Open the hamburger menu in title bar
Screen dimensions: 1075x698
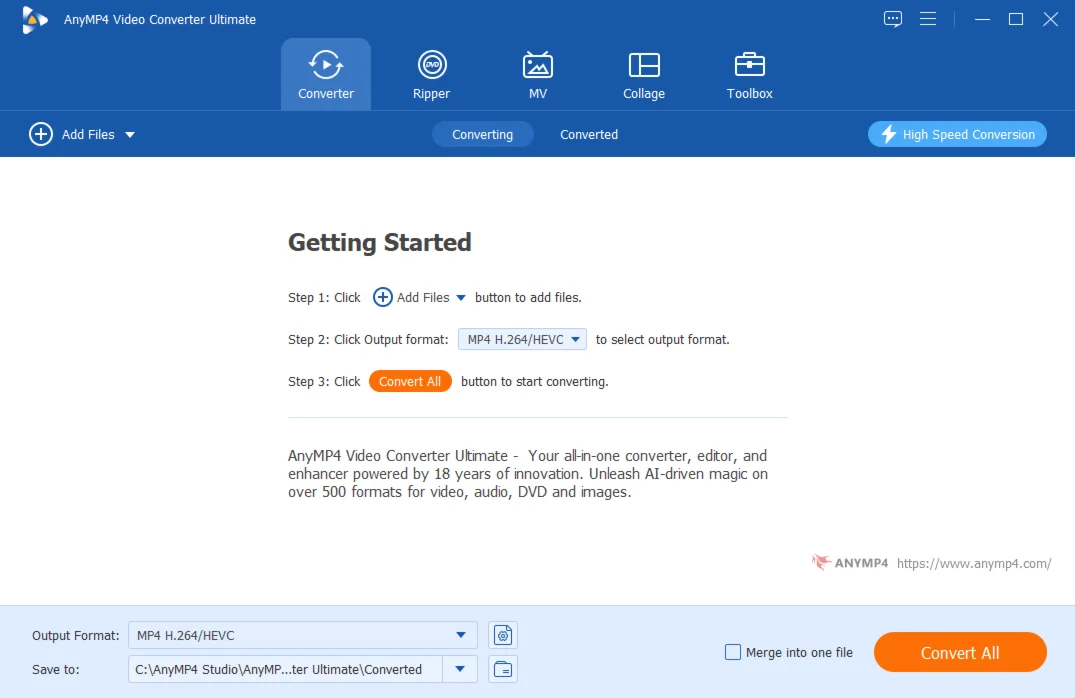tap(928, 19)
